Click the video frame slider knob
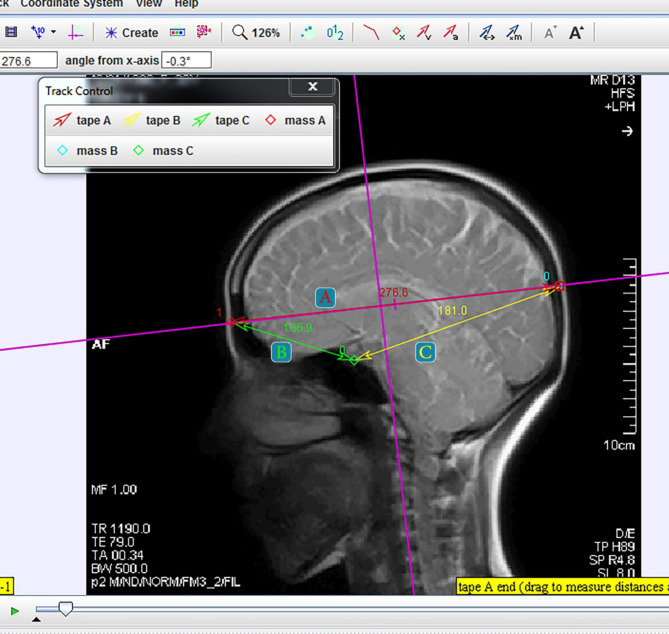Screen dimensions: 669x634 (x=65, y=609)
